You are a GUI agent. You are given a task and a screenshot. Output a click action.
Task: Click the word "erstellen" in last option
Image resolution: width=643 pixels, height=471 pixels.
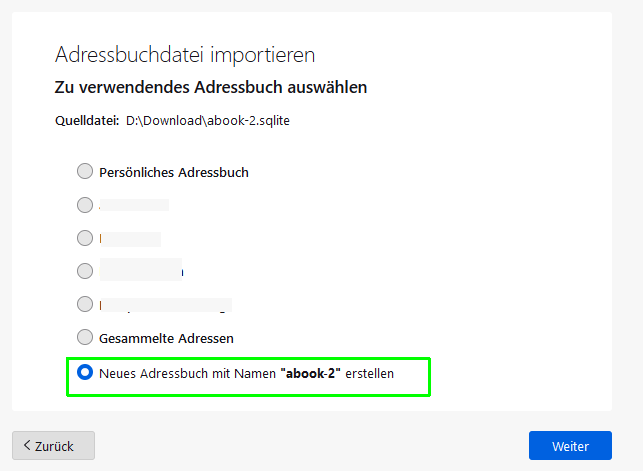click(x=369, y=373)
